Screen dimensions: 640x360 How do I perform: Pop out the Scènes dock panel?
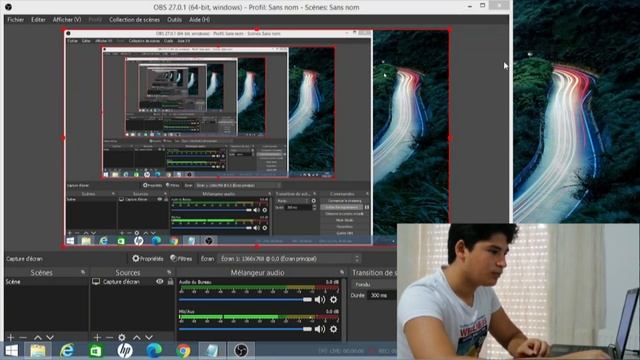pyautogui.click(x=83, y=272)
